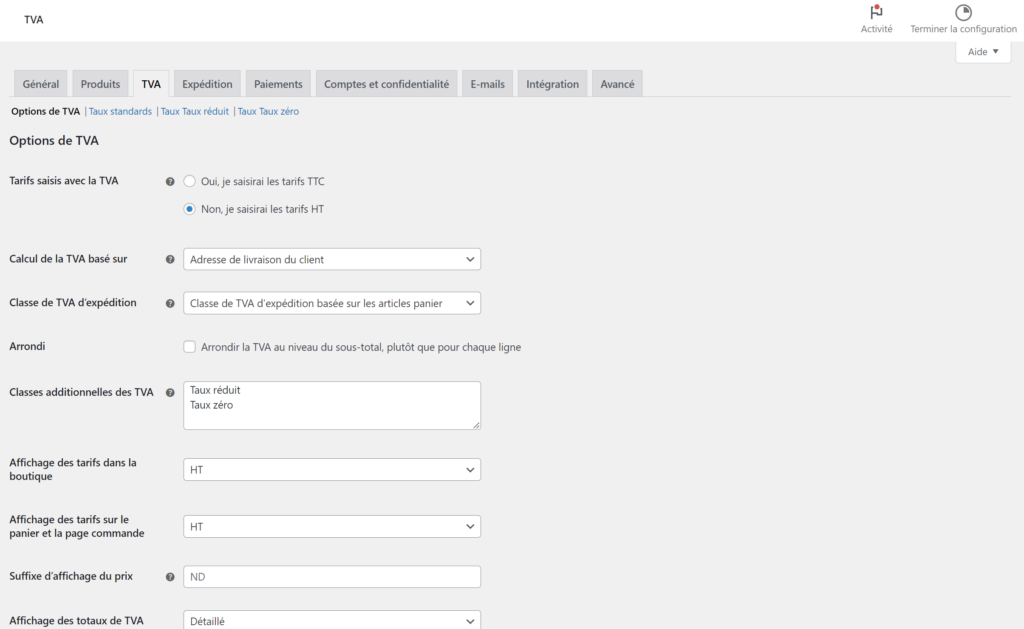The height and width of the screenshot is (629, 1024).
Task: Expand Classe de TVA d'expédition dropdown
Action: [x=332, y=303]
